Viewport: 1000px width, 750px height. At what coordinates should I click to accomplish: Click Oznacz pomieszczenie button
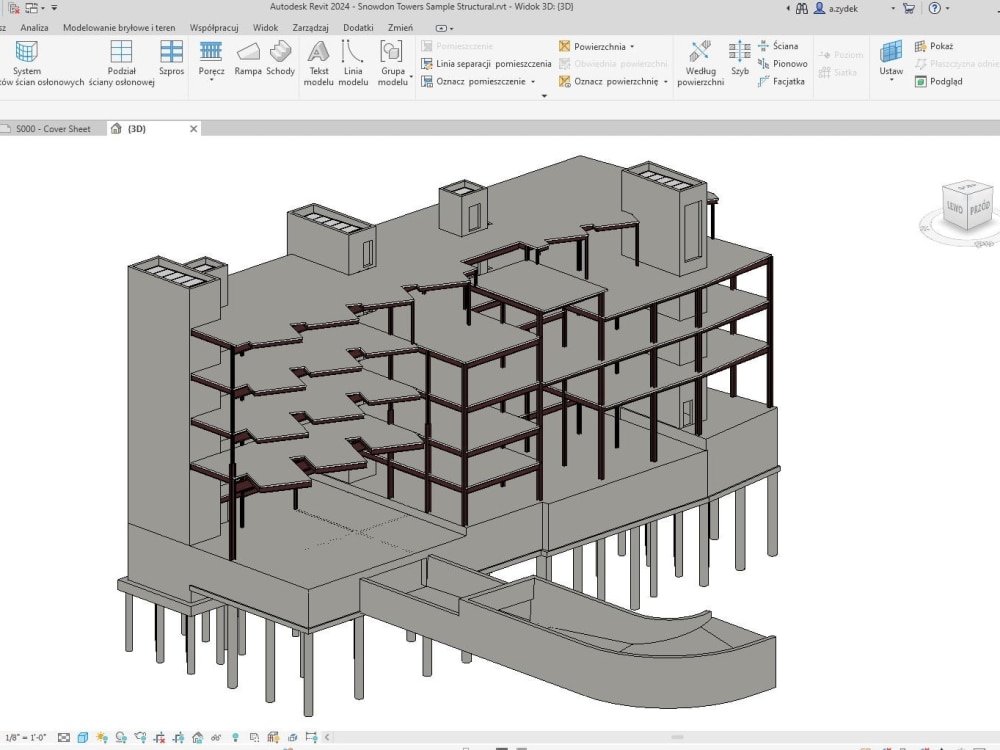click(x=473, y=82)
